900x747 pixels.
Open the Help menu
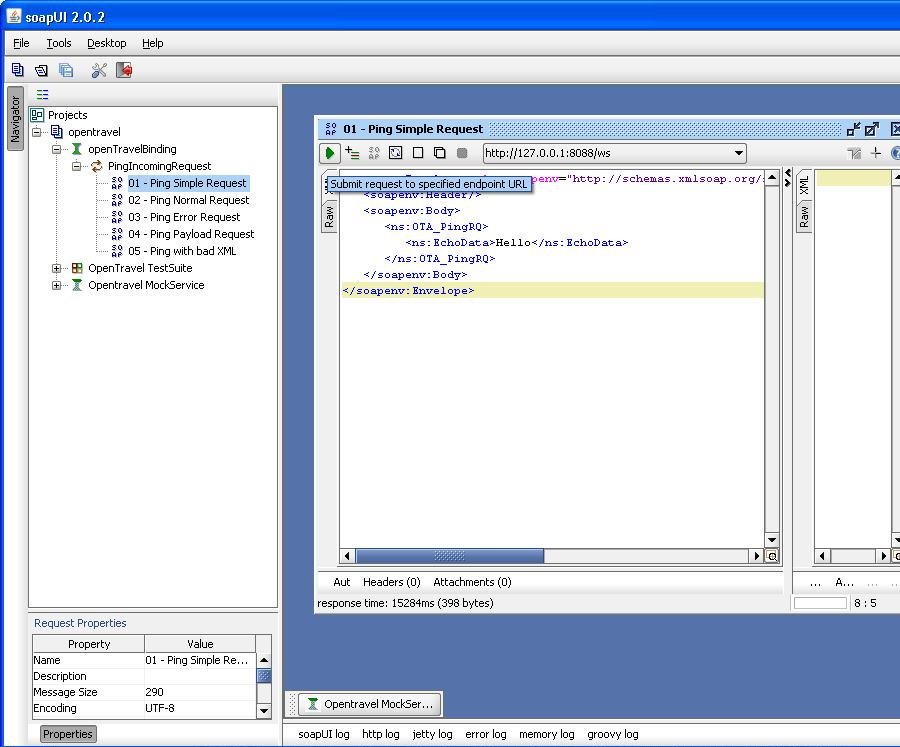153,43
